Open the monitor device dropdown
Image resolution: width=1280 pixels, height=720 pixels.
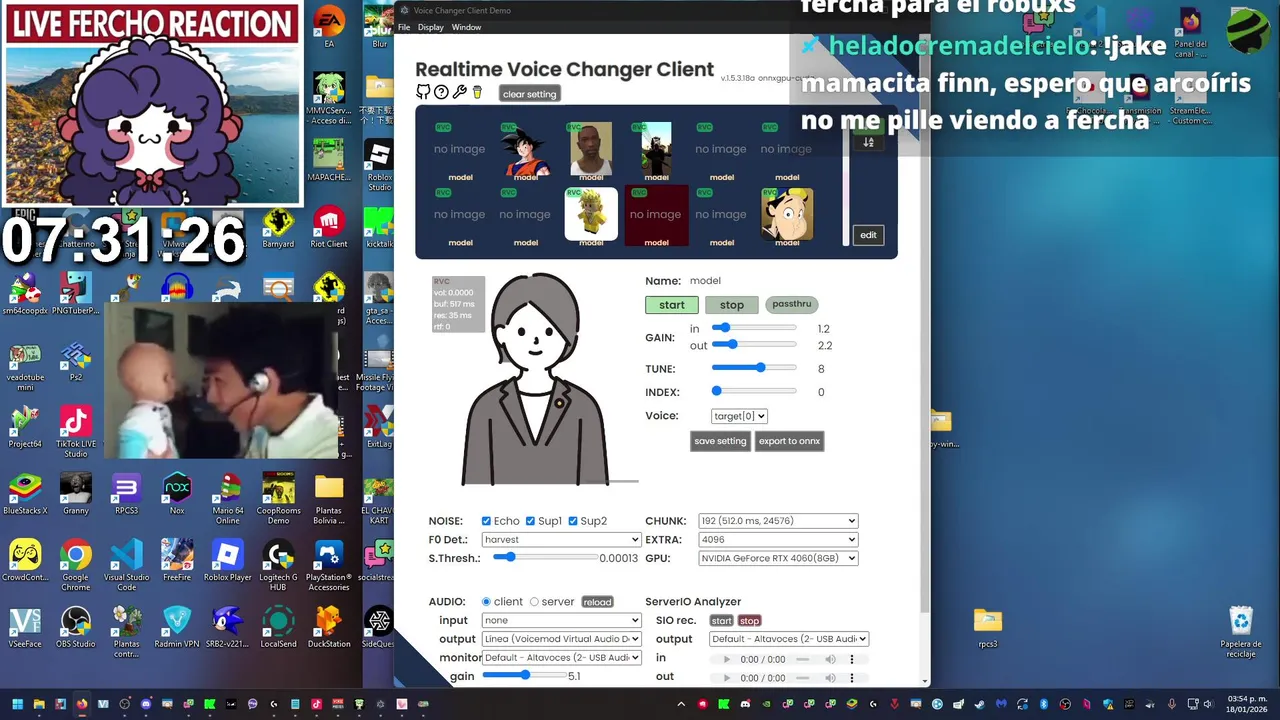coord(561,657)
